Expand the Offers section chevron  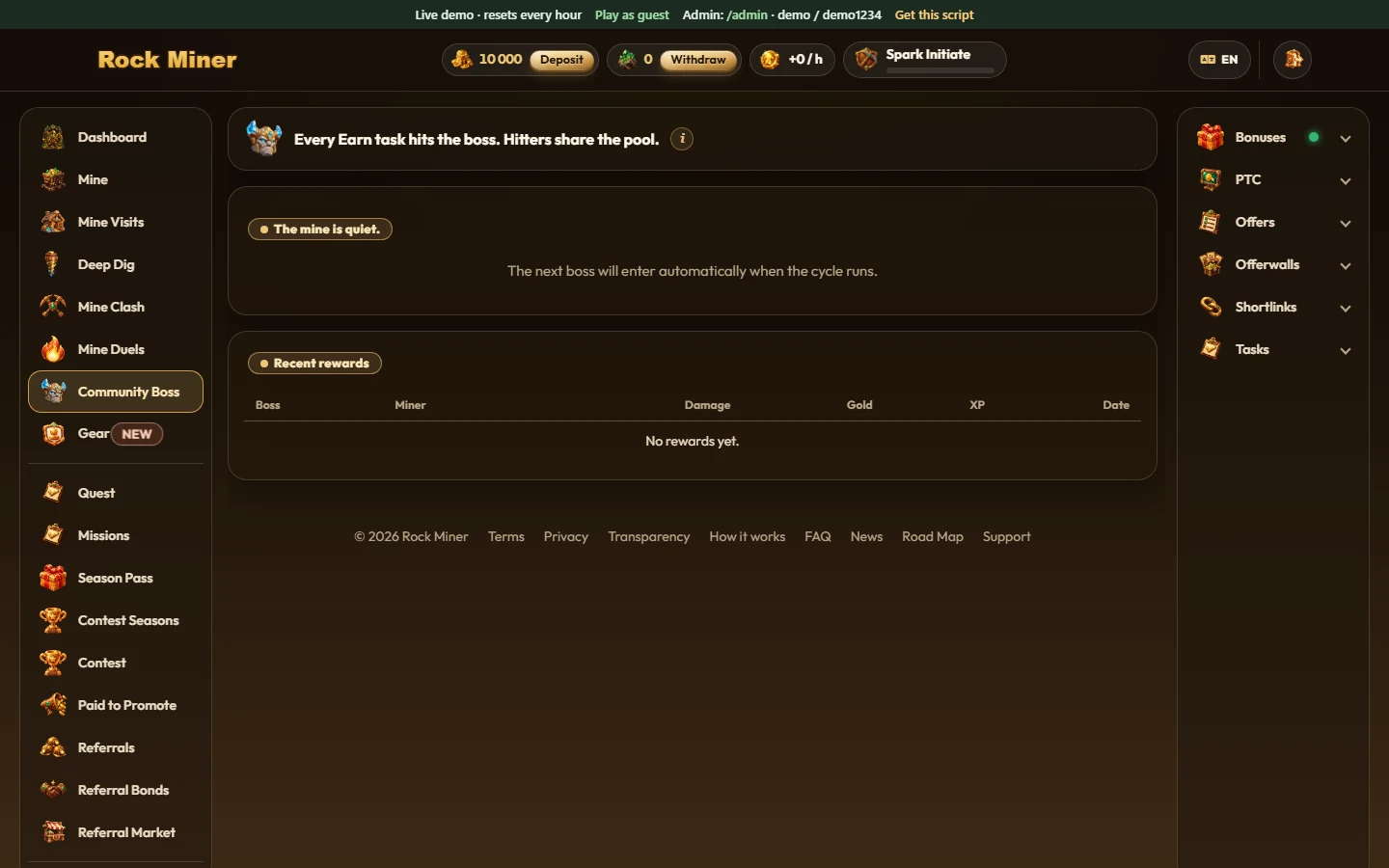coord(1346,223)
